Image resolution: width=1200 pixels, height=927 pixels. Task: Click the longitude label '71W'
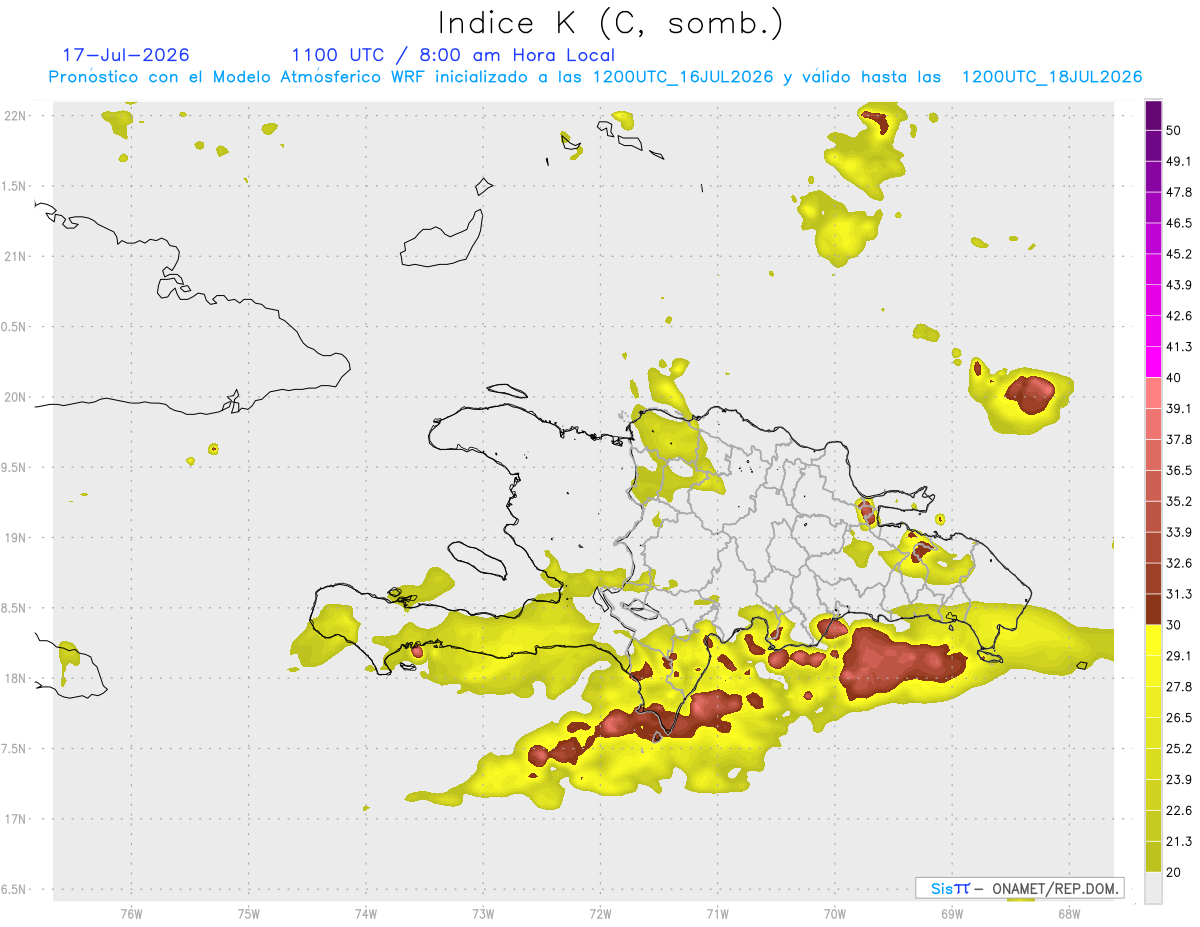(x=717, y=913)
